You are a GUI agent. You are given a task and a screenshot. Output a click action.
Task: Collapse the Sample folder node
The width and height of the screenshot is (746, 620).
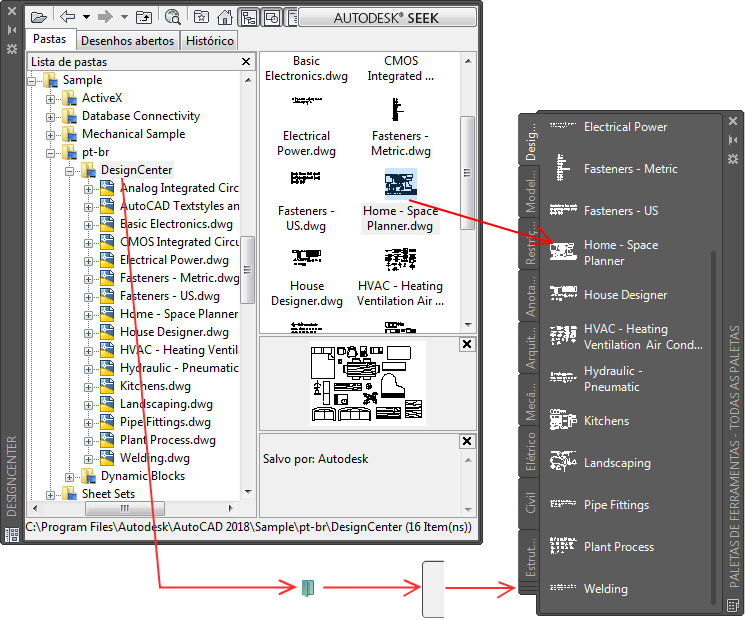tap(32, 81)
